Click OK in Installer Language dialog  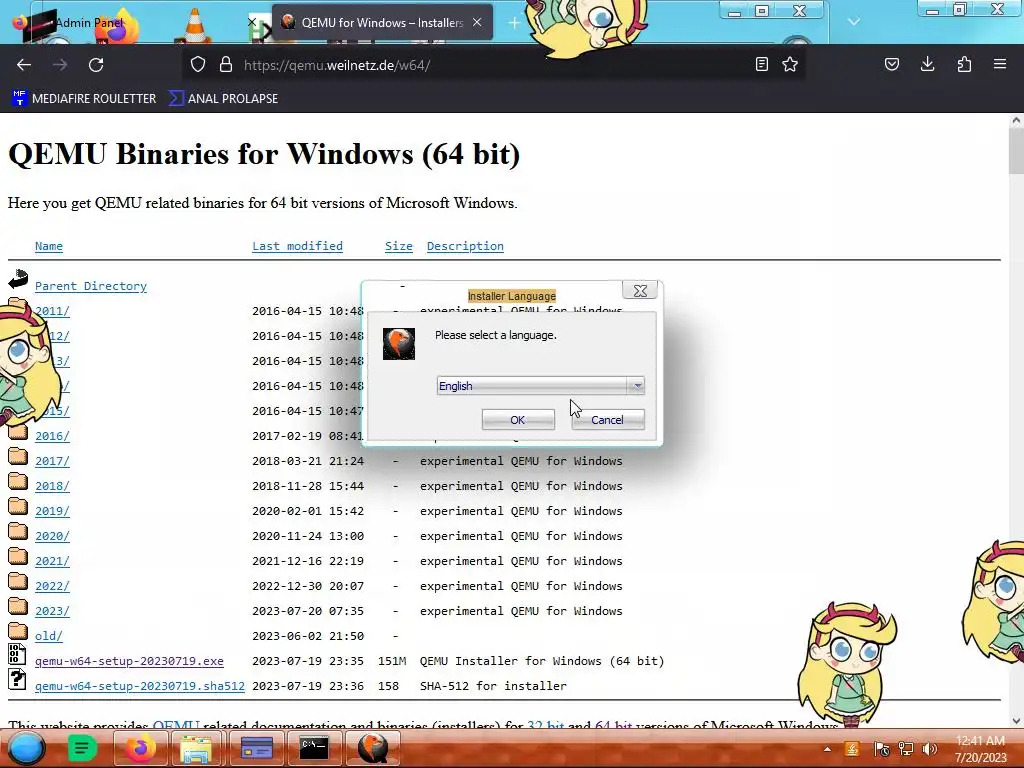coord(518,420)
